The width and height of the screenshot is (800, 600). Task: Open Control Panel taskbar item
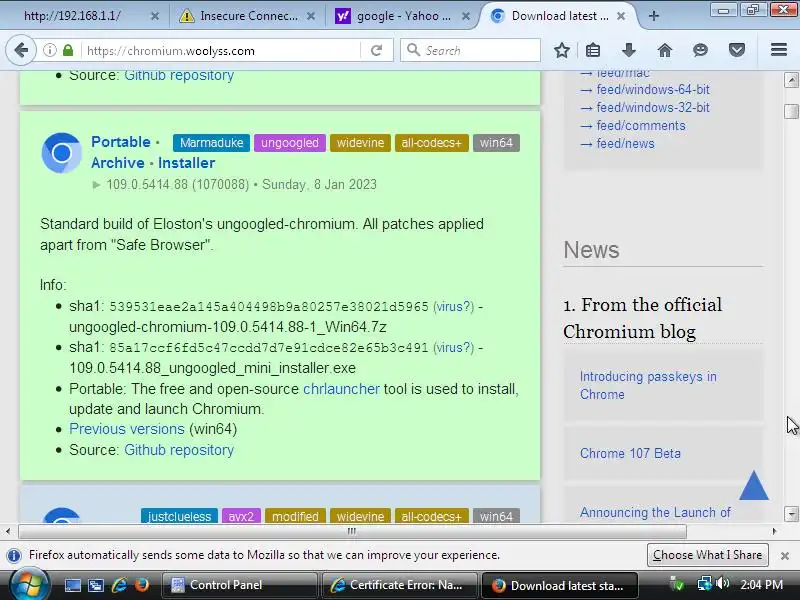pos(240,585)
